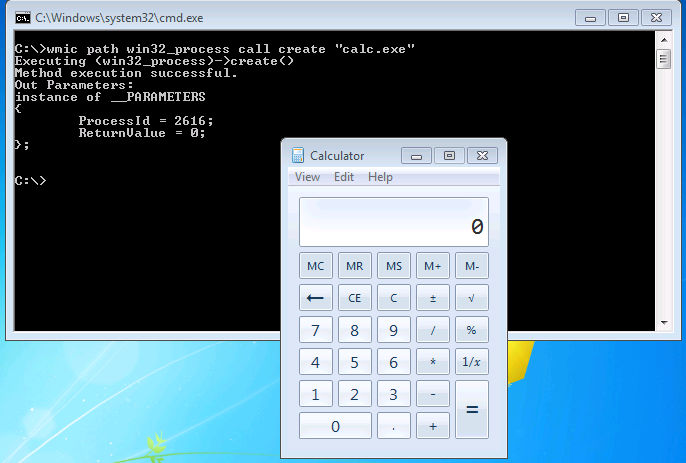Image resolution: width=686 pixels, height=463 pixels.
Task: Minimize the Calculator window
Action: (416, 155)
